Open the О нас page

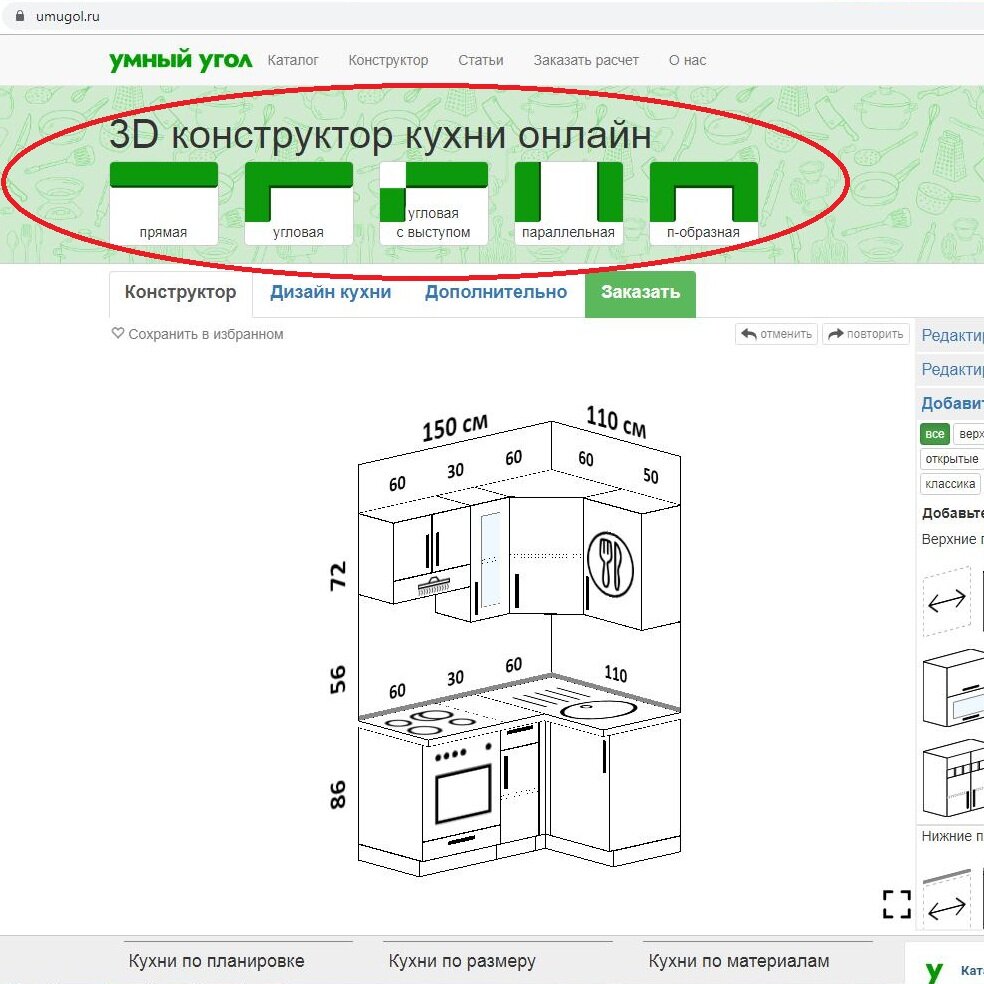687,60
